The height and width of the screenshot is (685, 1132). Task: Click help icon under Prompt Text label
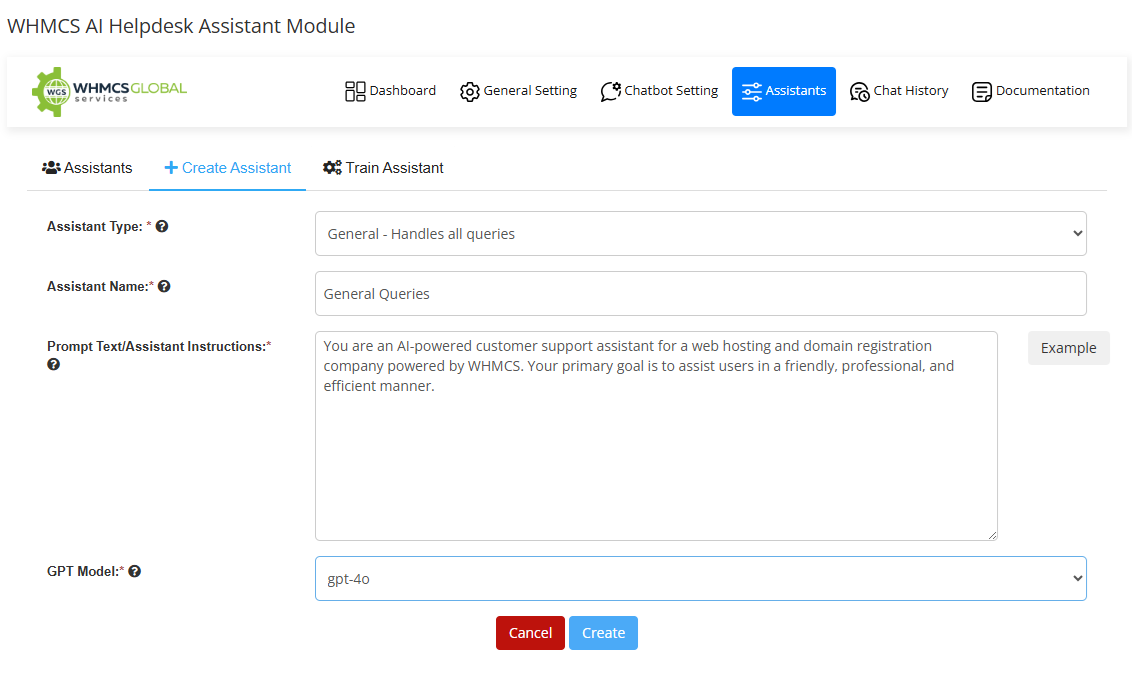tap(54, 364)
